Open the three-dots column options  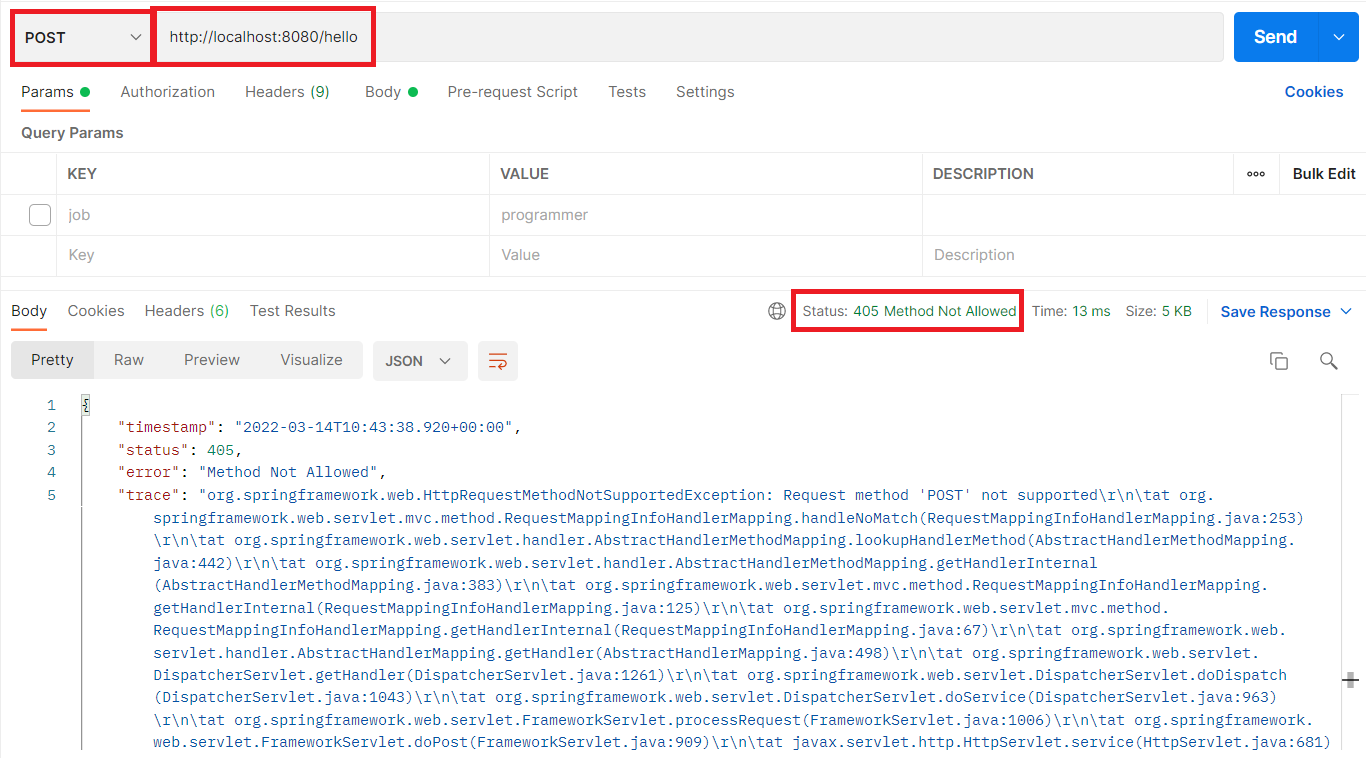(x=1256, y=174)
